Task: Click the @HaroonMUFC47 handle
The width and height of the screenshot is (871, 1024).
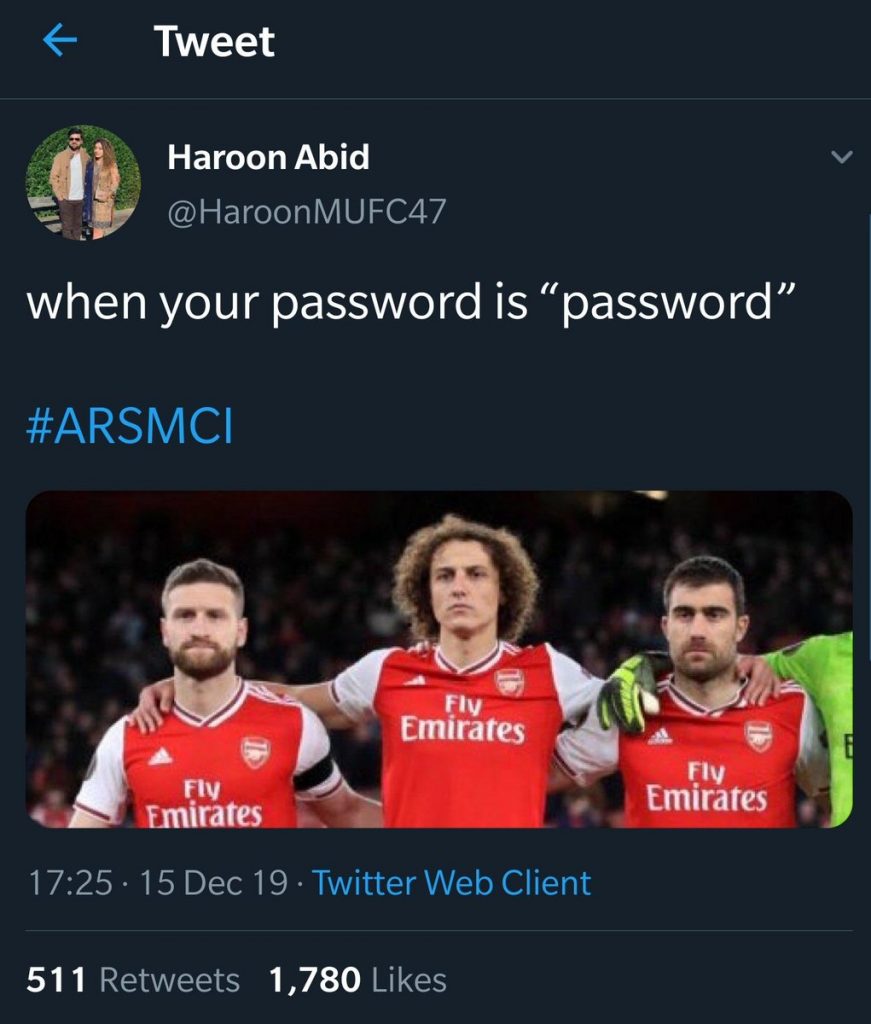Action: (307, 212)
